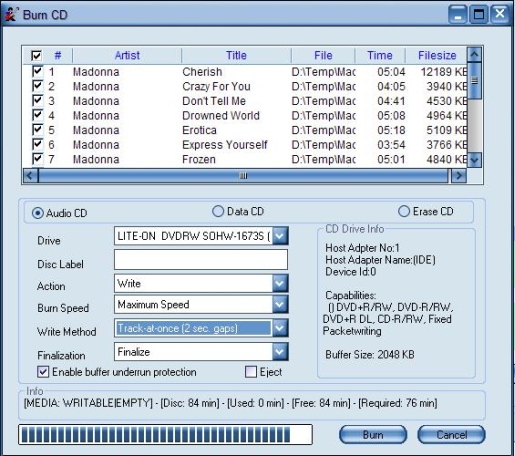The height and width of the screenshot is (456, 515).
Task: Maximize the Burn CD window
Action: point(479,14)
